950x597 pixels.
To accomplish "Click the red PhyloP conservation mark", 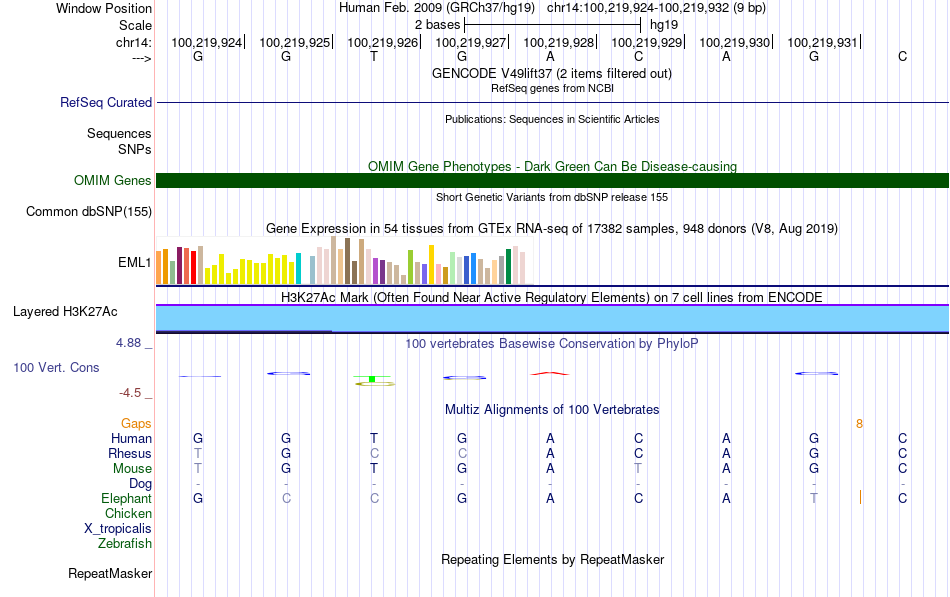I will click(550, 373).
